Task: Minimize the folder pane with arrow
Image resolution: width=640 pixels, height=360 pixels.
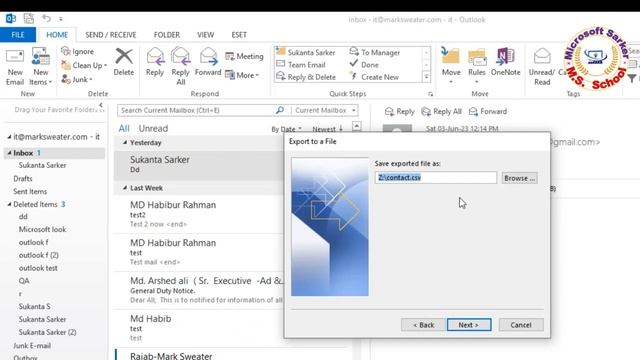Action: 101,105
